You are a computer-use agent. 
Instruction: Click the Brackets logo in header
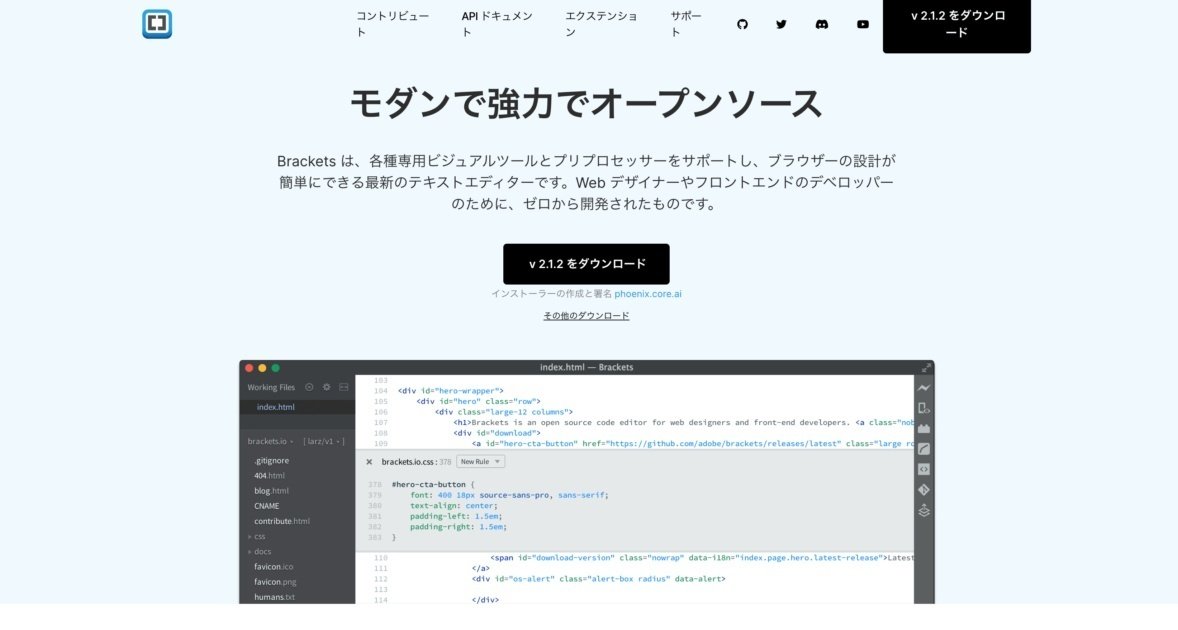(157, 24)
